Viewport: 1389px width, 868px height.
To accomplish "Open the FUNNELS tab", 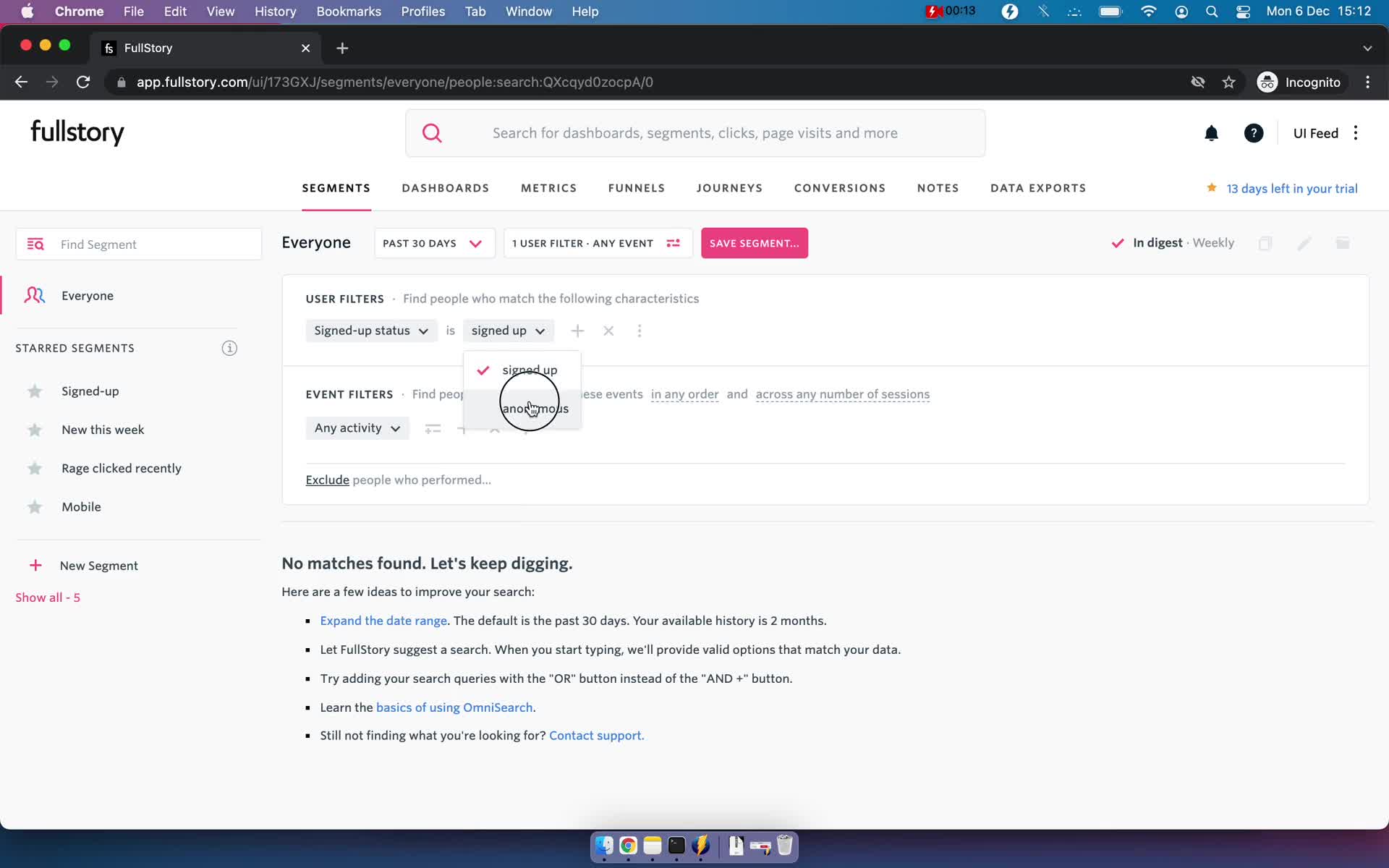I will (x=637, y=188).
